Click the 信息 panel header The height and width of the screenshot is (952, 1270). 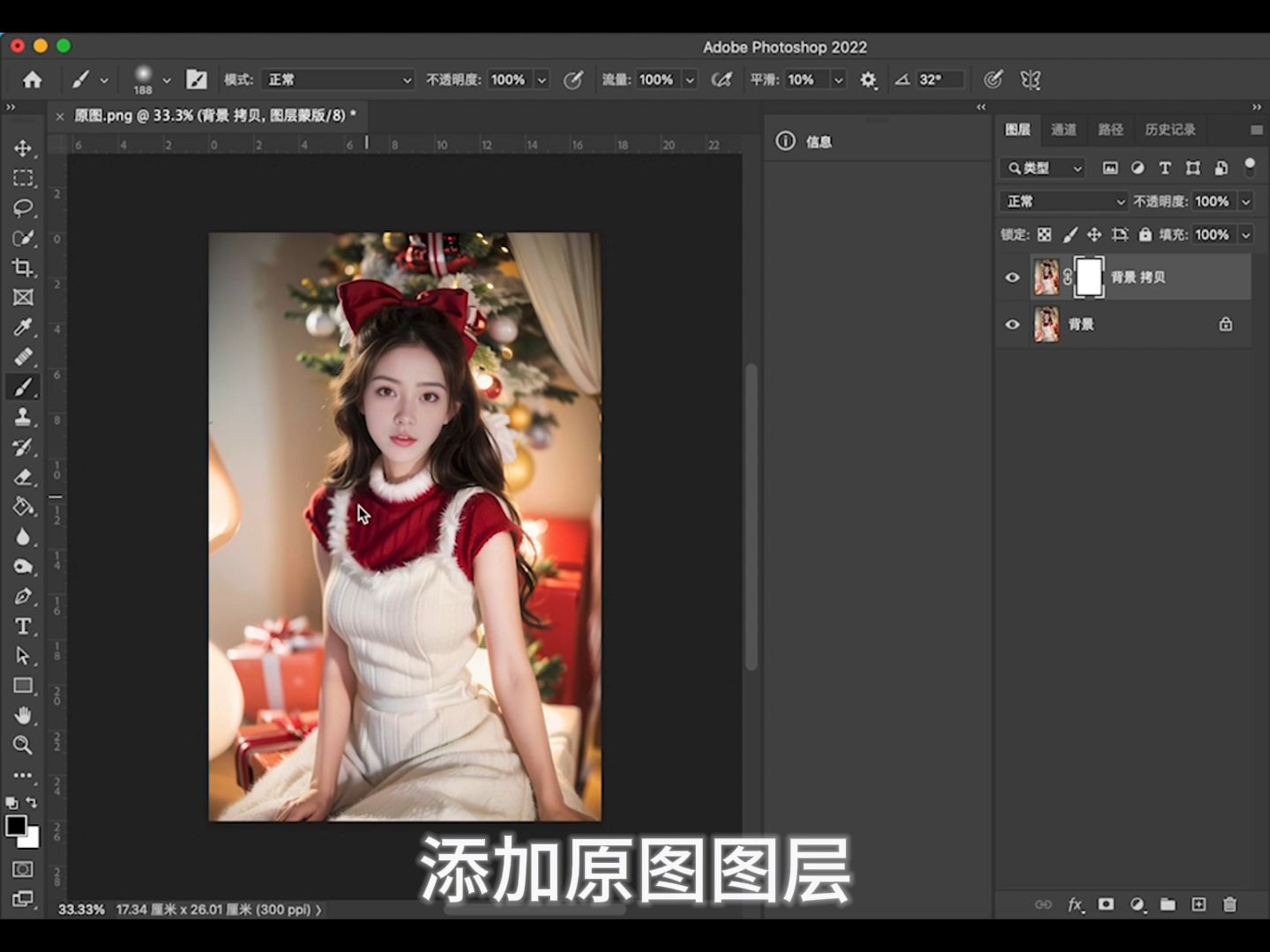(818, 141)
